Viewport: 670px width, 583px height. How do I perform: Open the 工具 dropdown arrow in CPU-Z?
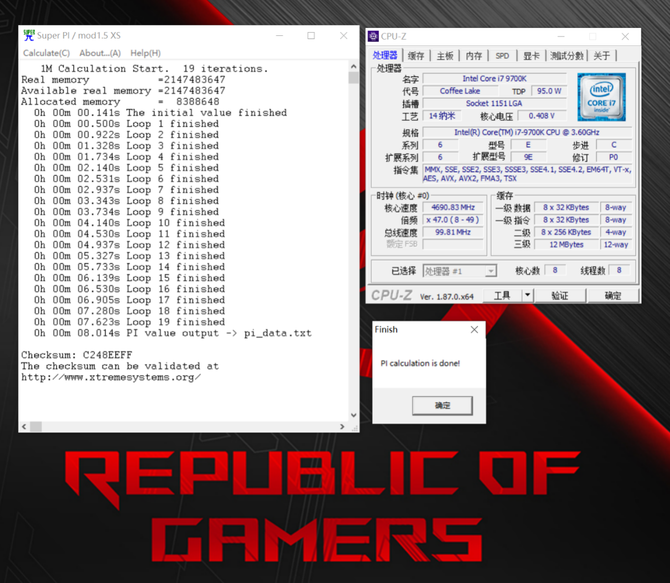click(527, 295)
